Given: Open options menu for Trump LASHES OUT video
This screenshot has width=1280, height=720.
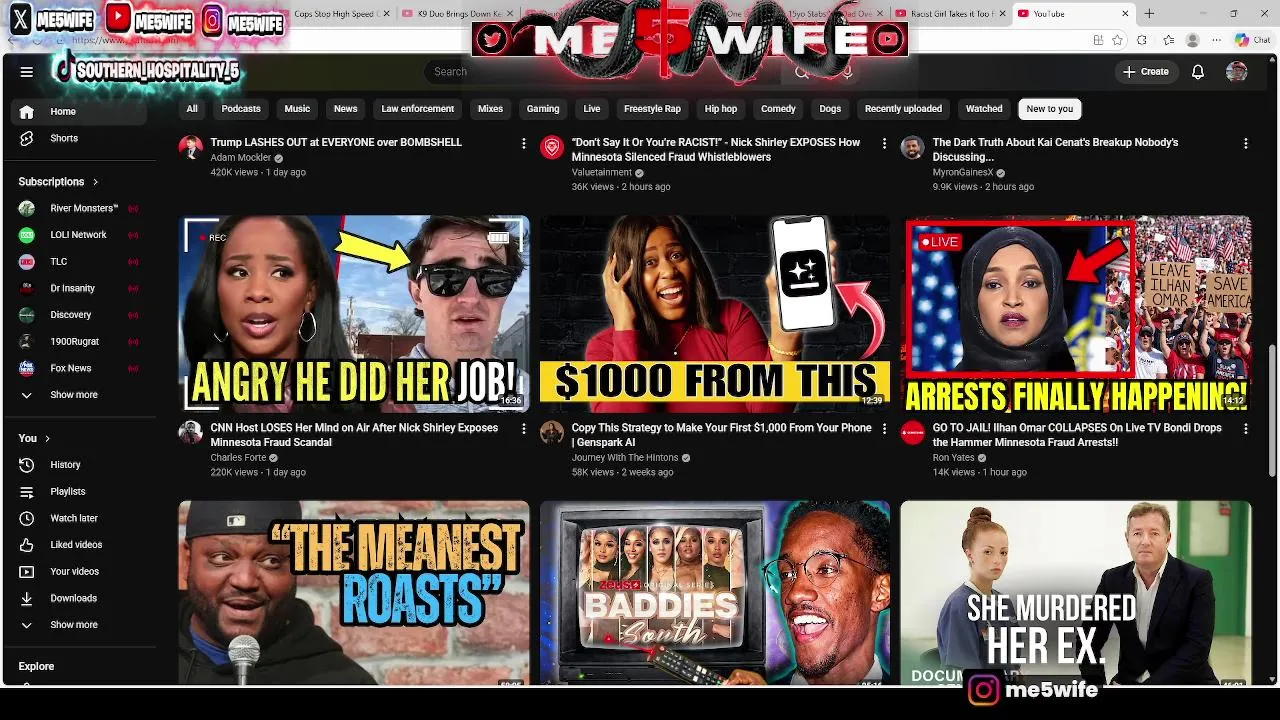Looking at the screenshot, I should click(x=523, y=144).
